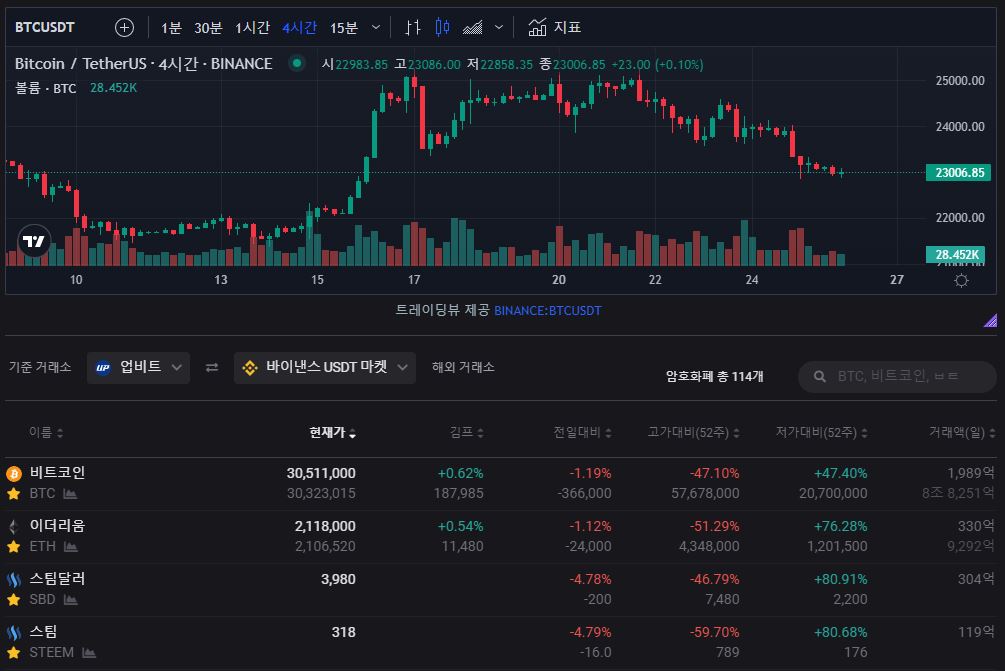
Task: Click the +76.28% low comparison value
Action: [840, 527]
